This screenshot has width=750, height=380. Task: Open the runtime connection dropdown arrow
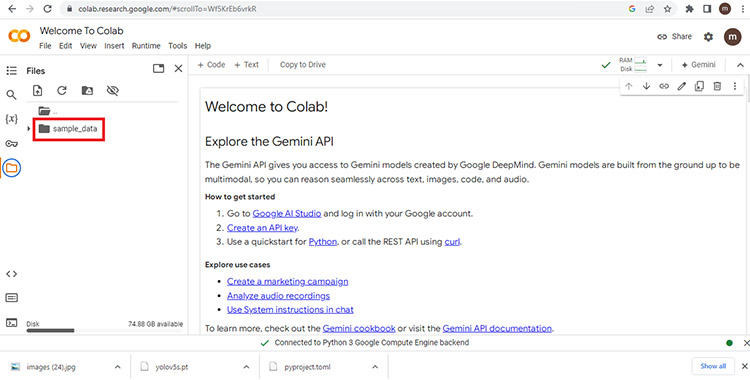(x=660, y=65)
